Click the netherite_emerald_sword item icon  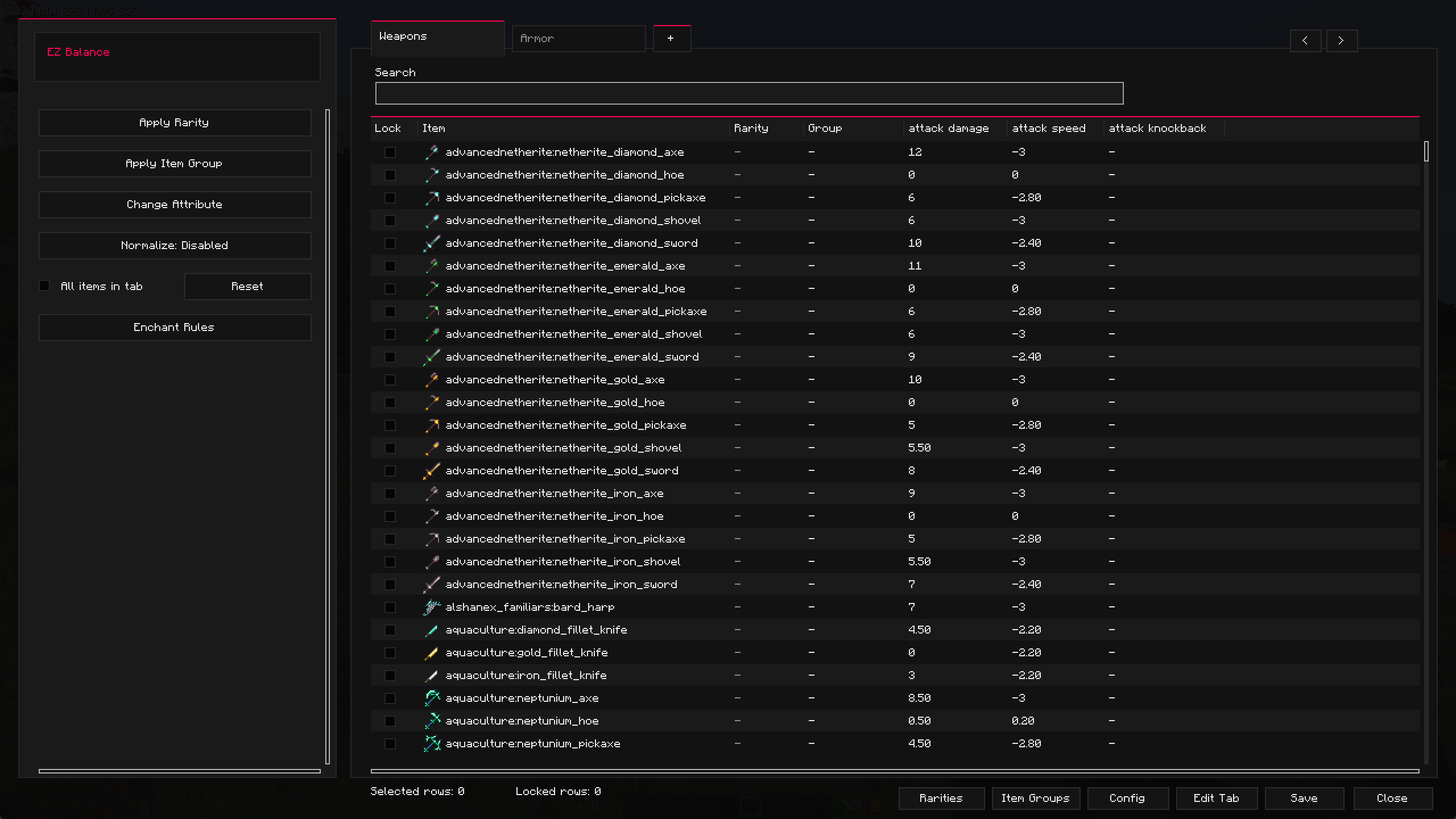(432, 357)
